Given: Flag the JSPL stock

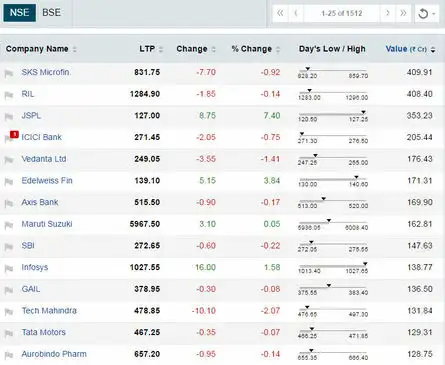Looking at the screenshot, I should [9, 116].
